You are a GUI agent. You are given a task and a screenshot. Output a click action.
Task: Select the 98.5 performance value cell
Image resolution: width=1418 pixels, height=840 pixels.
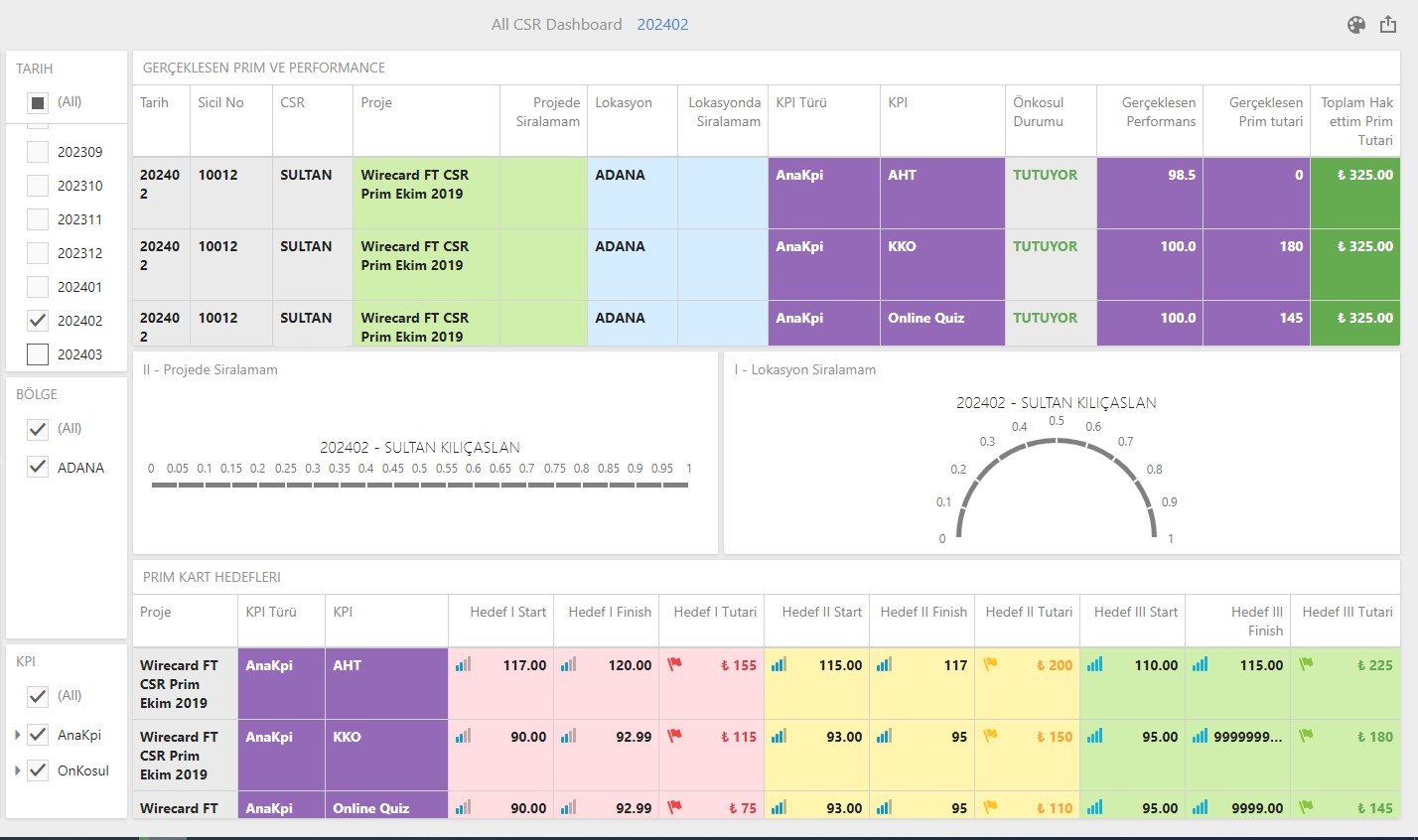click(1150, 193)
